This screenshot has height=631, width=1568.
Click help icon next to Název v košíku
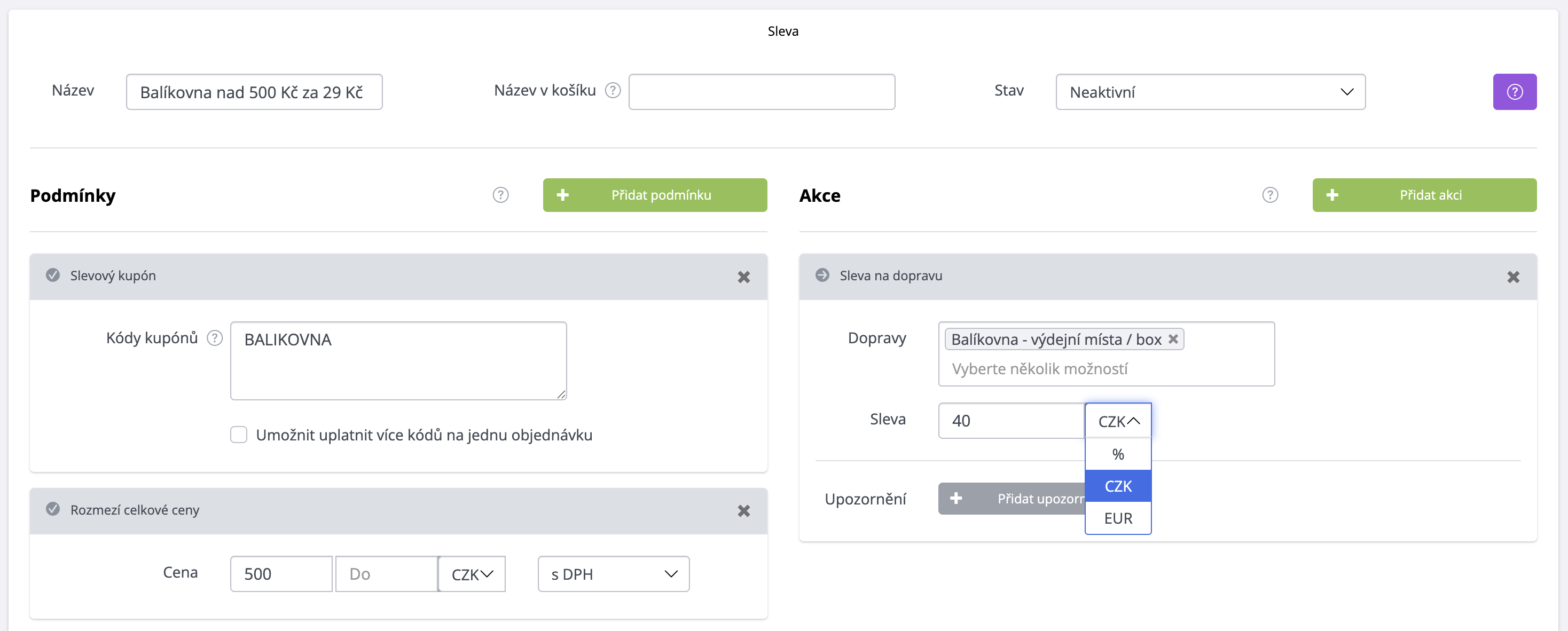[x=613, y=91]
